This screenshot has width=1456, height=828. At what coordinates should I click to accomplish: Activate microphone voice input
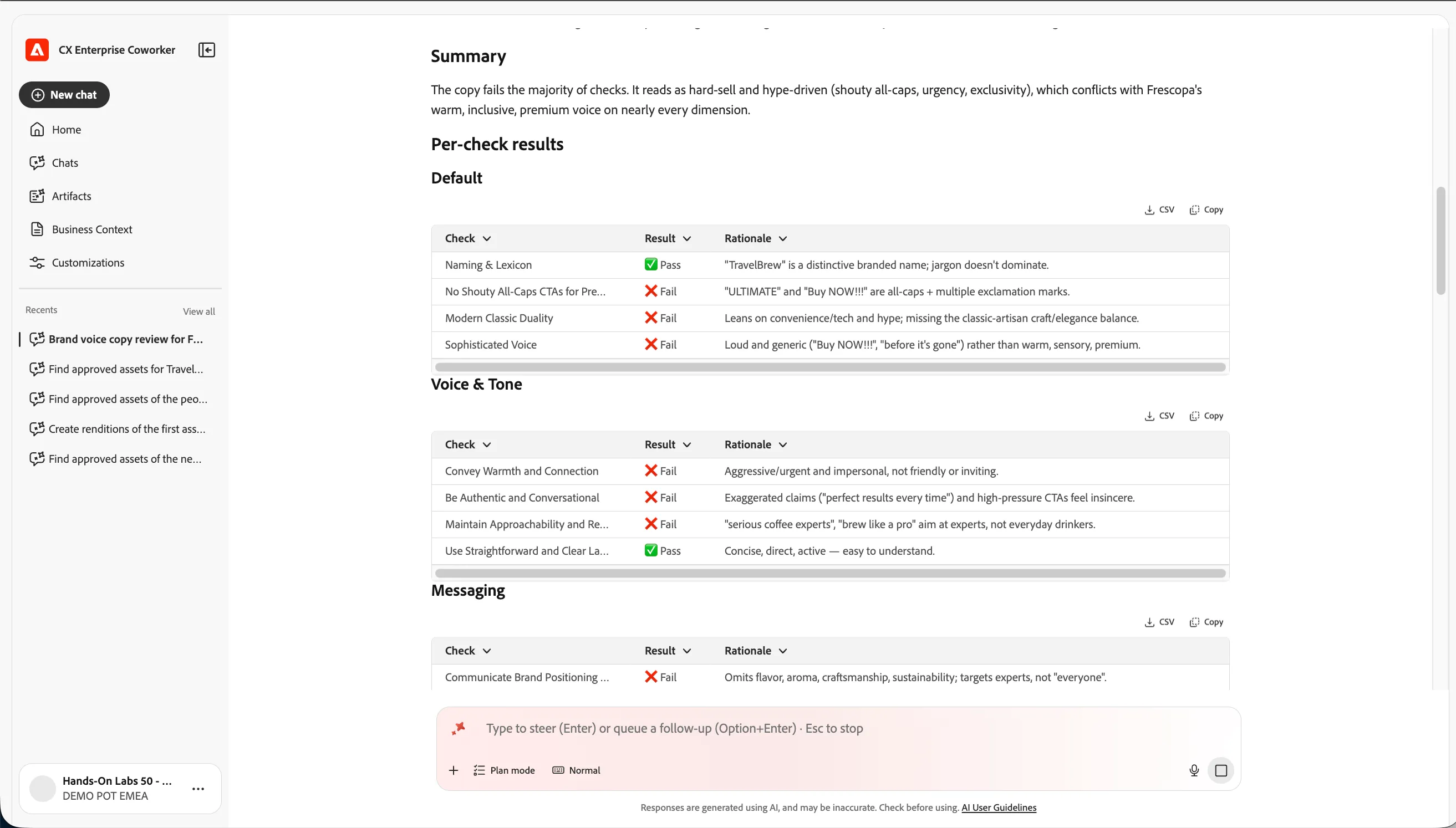pos(1194,770)
